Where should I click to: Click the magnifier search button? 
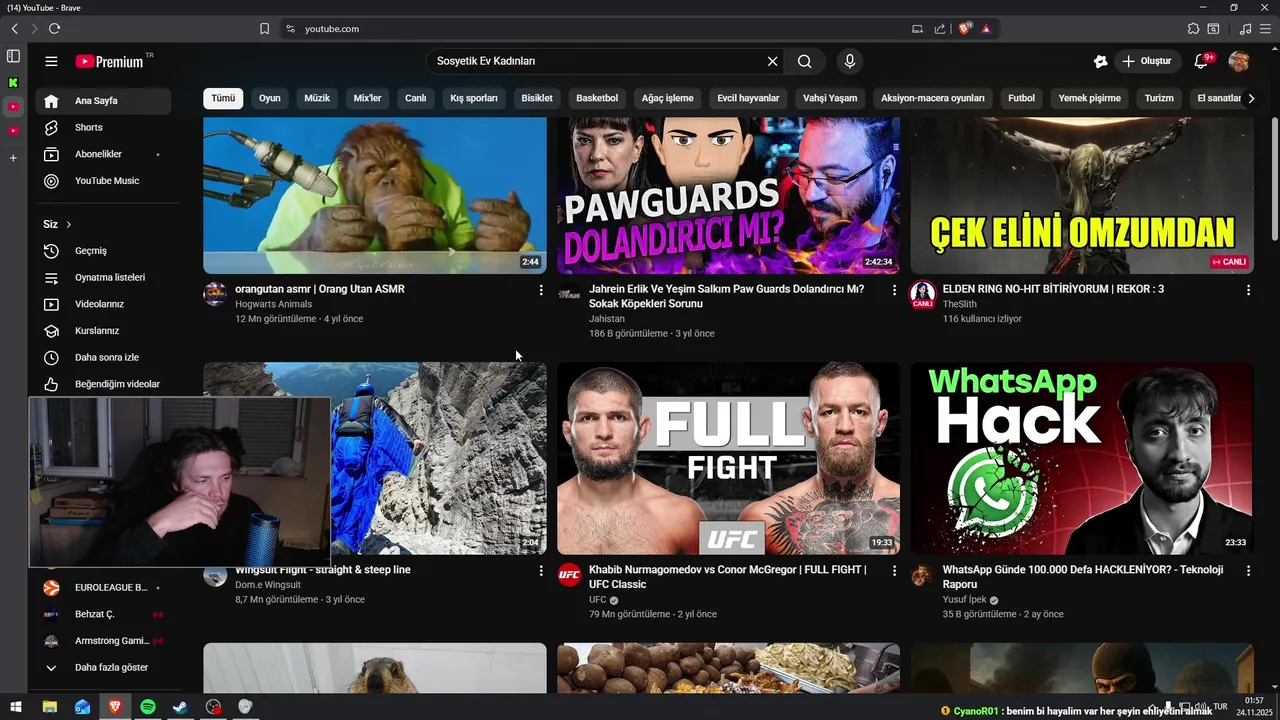click(x=805, y=61)
